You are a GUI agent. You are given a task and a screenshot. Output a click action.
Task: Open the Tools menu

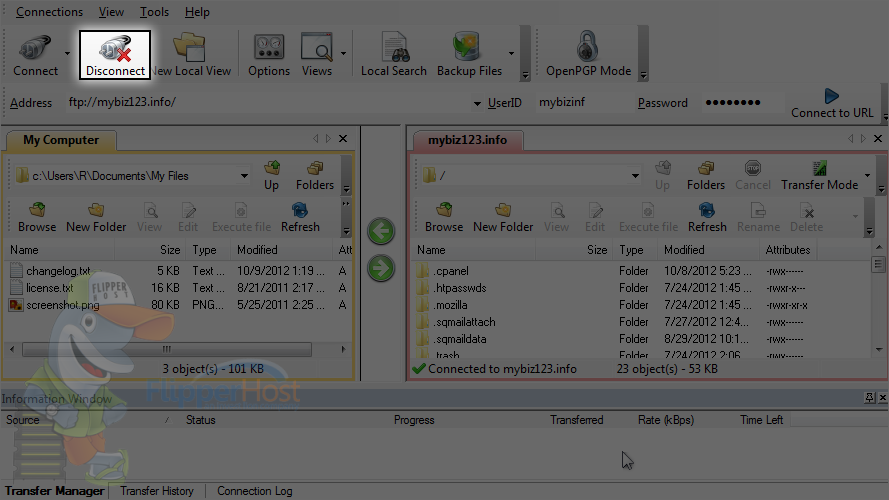coord(154,12)
